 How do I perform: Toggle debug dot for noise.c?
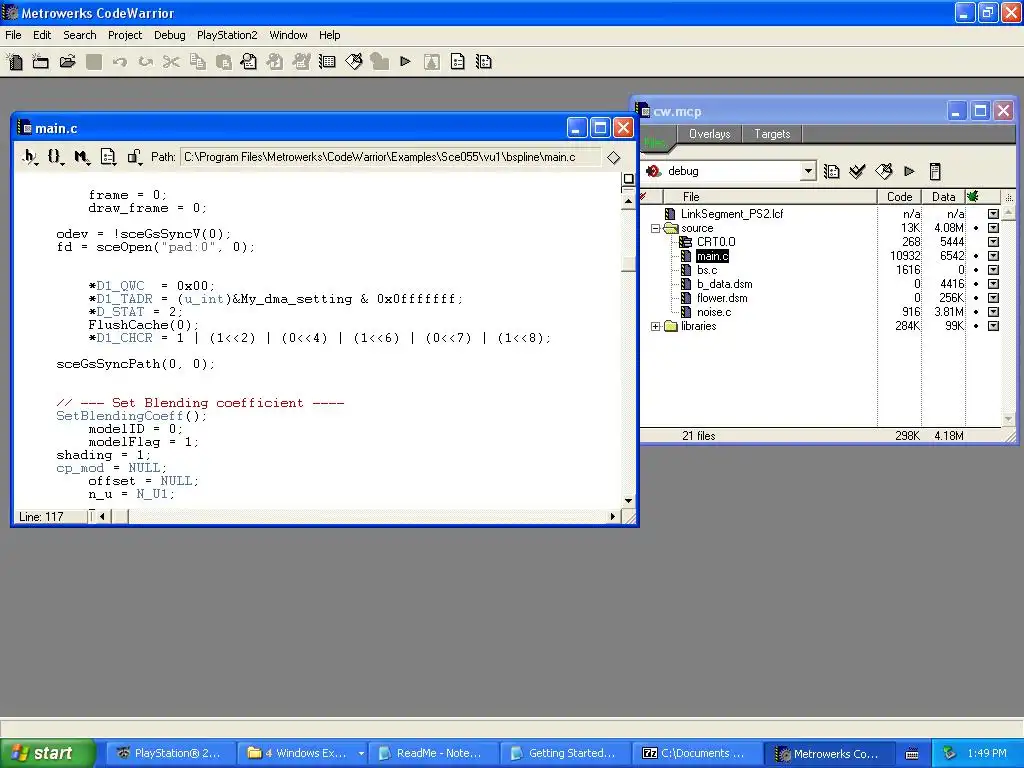tap(976, 312)
